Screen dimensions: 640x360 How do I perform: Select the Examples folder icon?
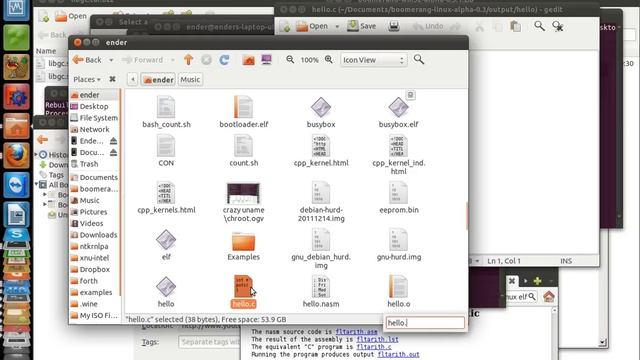243,241
